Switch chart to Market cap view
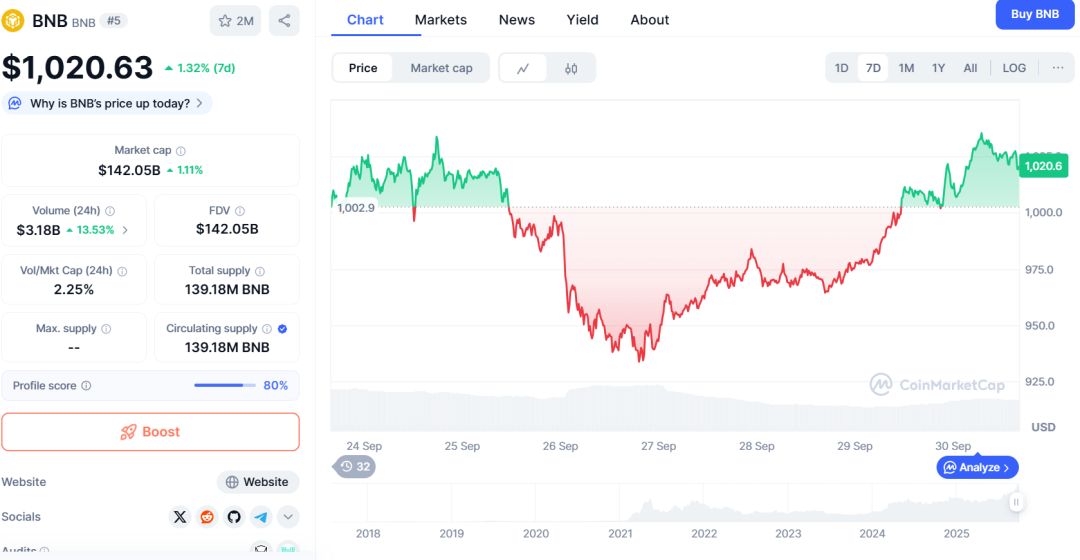This screenshot has height=560, width=1080. point(441,68)
